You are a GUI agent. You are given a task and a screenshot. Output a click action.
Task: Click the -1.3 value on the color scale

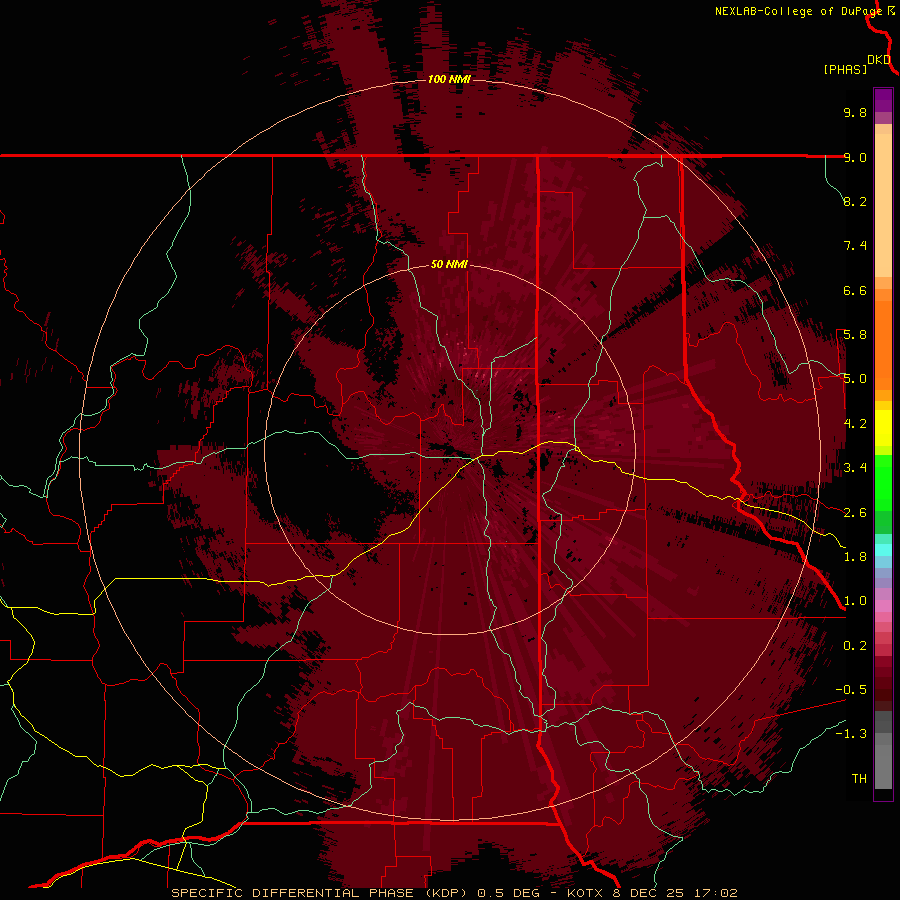point(851,734)
